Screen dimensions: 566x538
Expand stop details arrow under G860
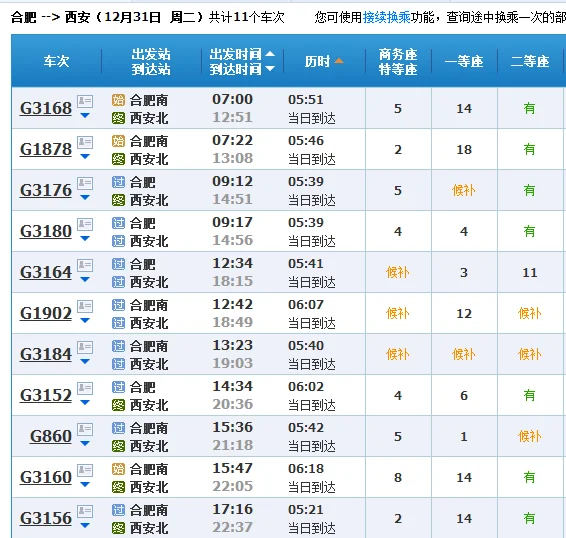tap(85, 443)
